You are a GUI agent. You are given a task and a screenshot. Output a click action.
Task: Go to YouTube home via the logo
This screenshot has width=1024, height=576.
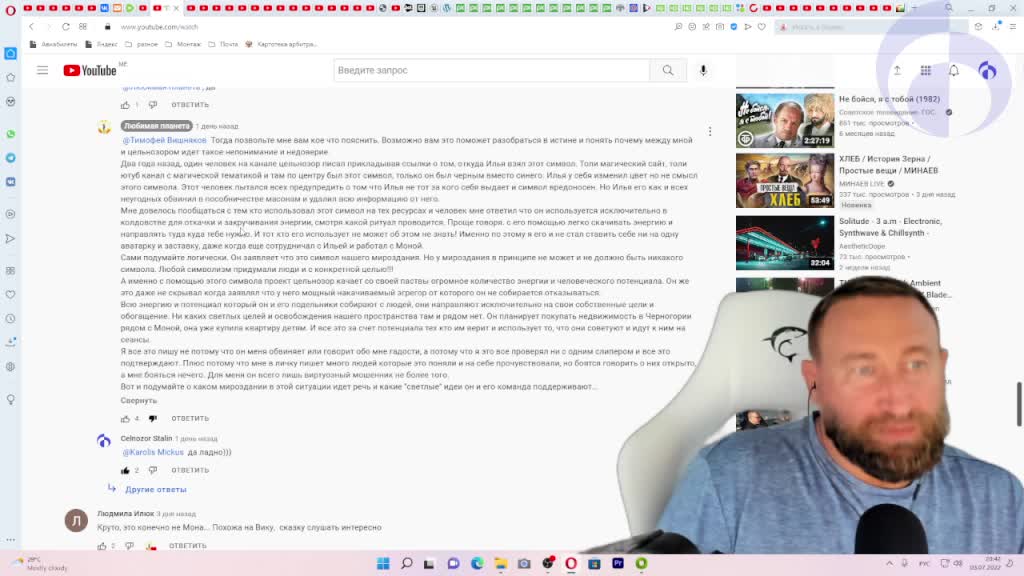click(x=90, y=71)
